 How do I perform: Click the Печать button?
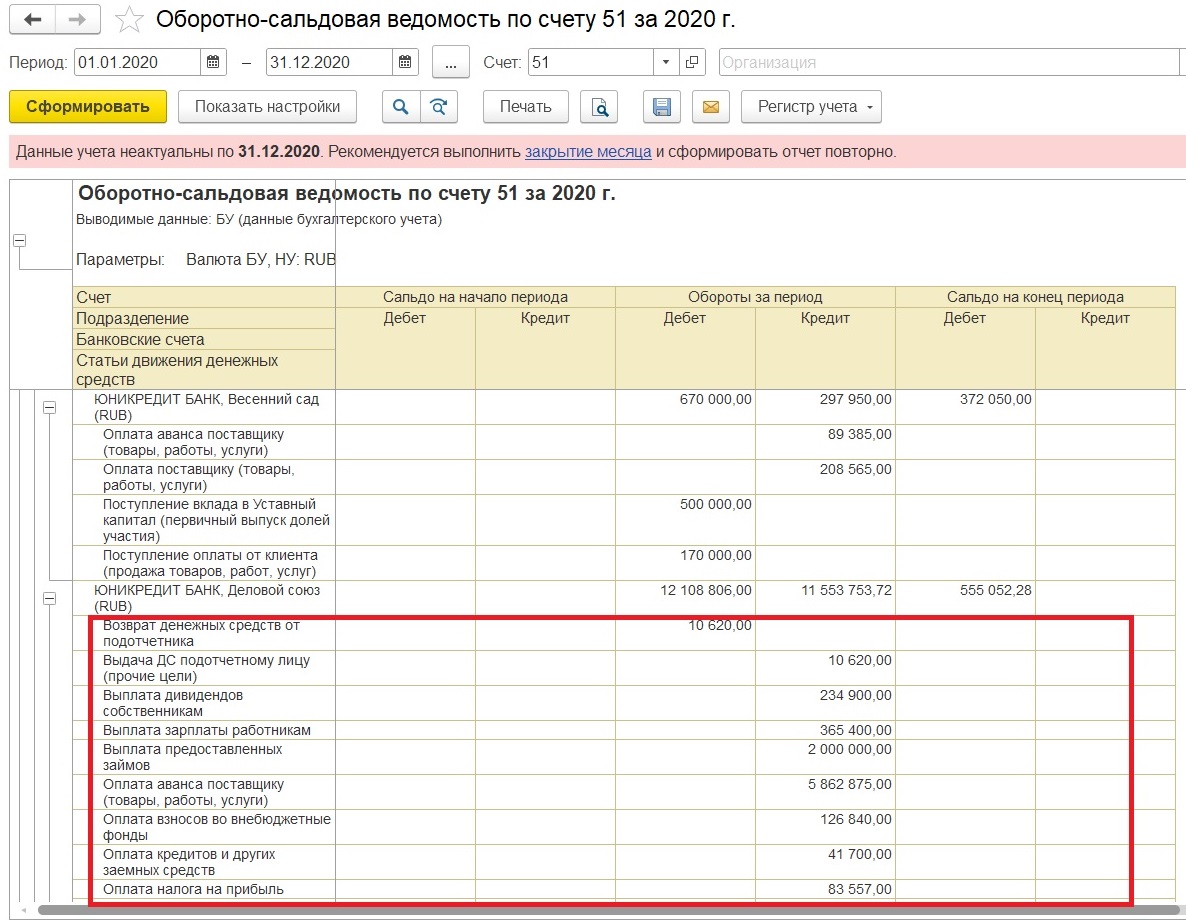(526, 107)
